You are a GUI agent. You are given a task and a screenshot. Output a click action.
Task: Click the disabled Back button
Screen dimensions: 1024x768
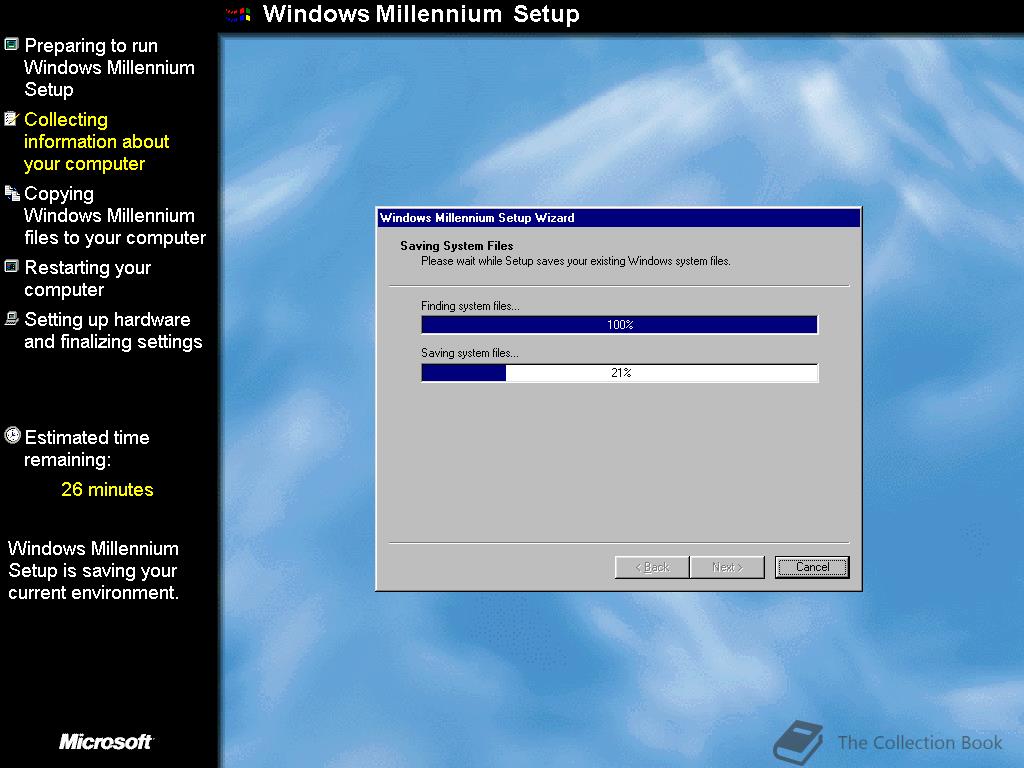point(652,567)
